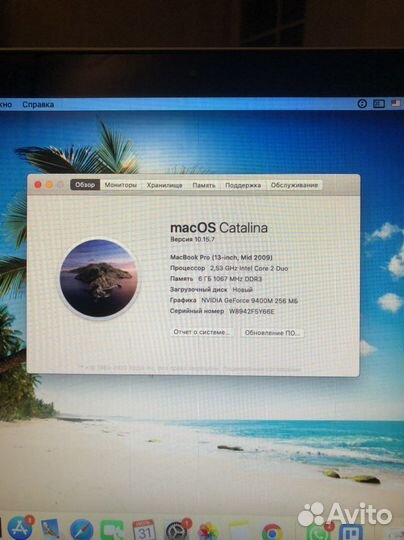Open the keyboard viewer menu bar icon
The image size is (404, 540).
pos(379,104)
